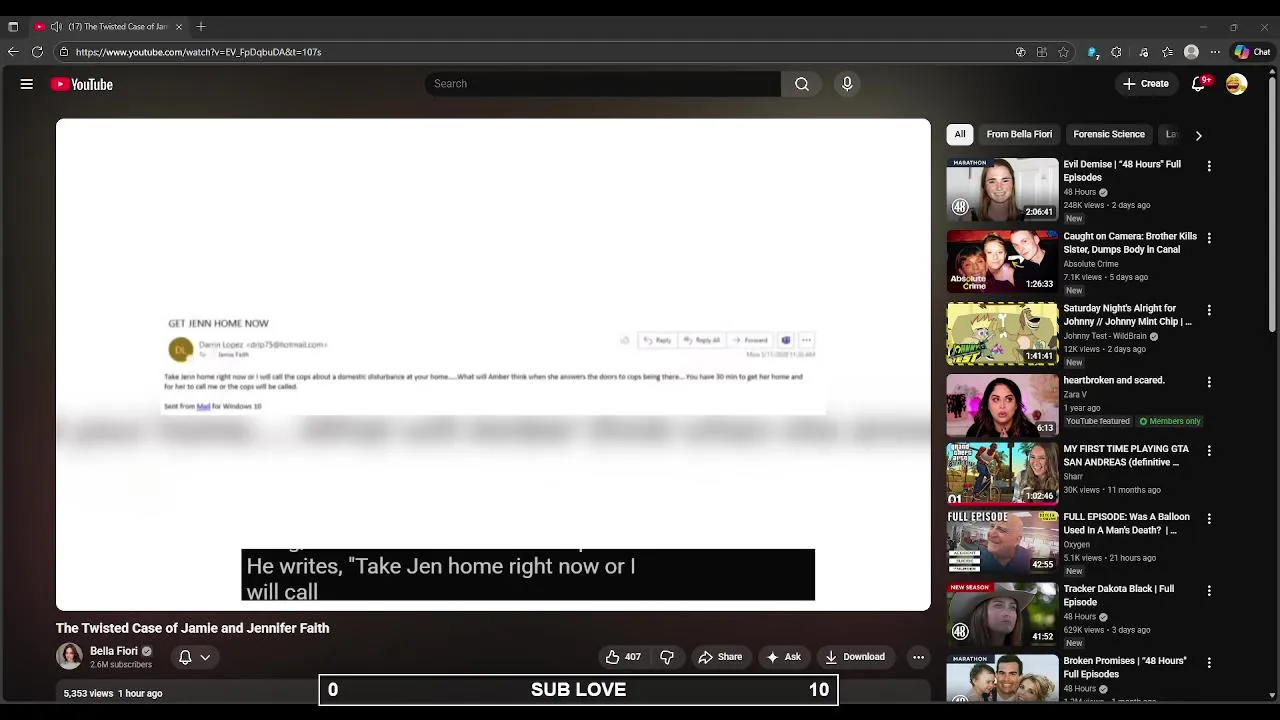Play the Johnny Test thumbnail
The image size is (1280, 720).
click(x=1002, y=333)
